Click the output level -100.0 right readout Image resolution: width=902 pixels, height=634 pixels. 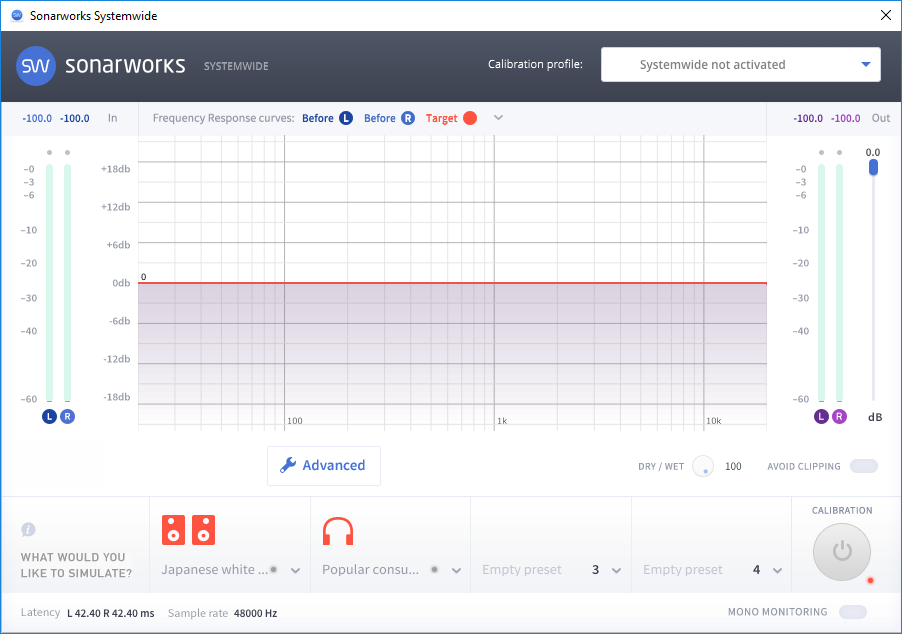(x=846, y=119)
